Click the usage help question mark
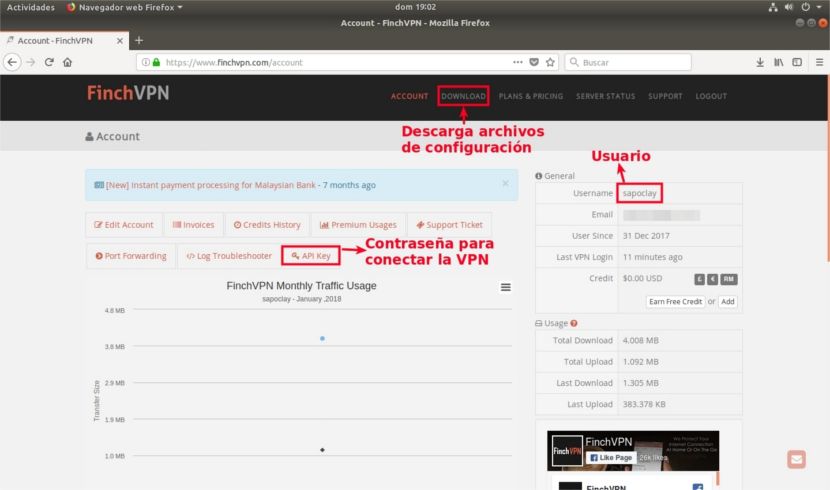Screen dimensions: 830x490 [x=574, y=323]
